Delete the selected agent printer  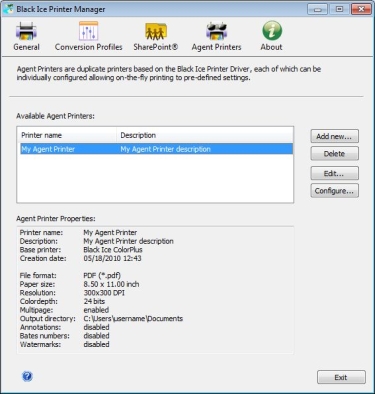(x=334, y=154)
